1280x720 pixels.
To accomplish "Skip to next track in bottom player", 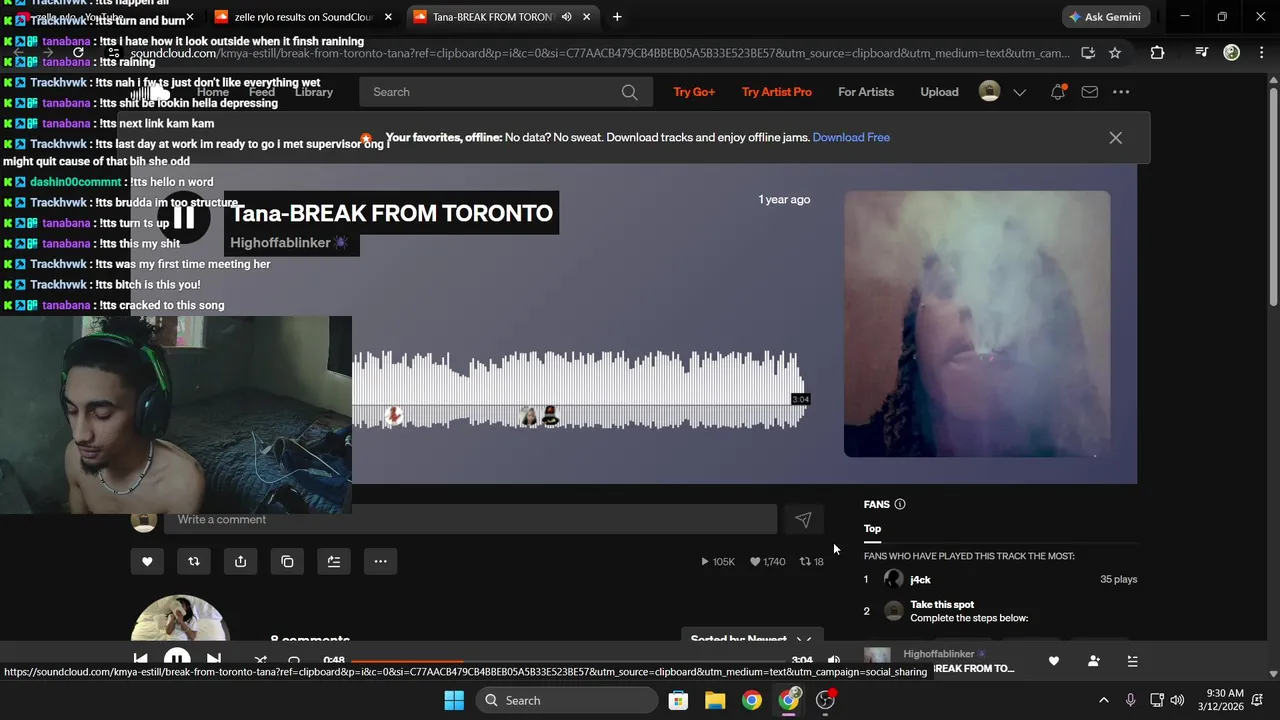I will [x=213, y=660].
